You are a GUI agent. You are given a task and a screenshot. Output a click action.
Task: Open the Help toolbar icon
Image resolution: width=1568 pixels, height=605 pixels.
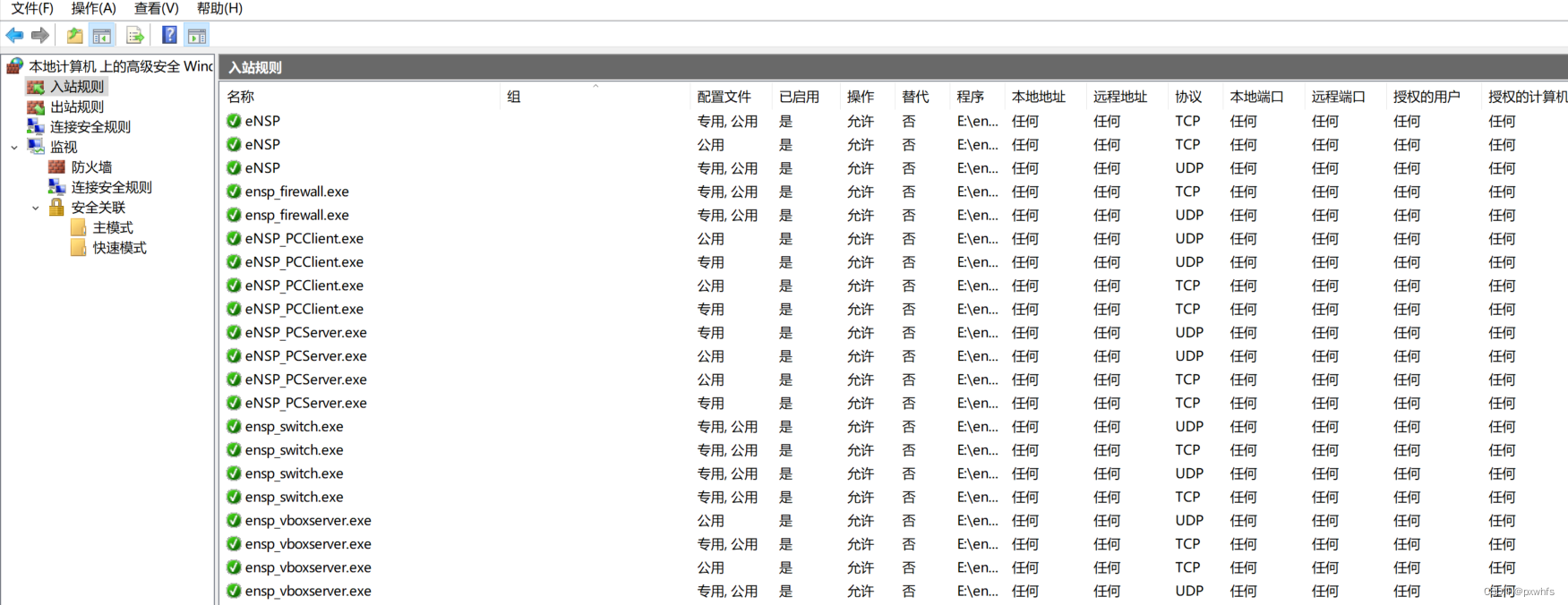point(169,36)
